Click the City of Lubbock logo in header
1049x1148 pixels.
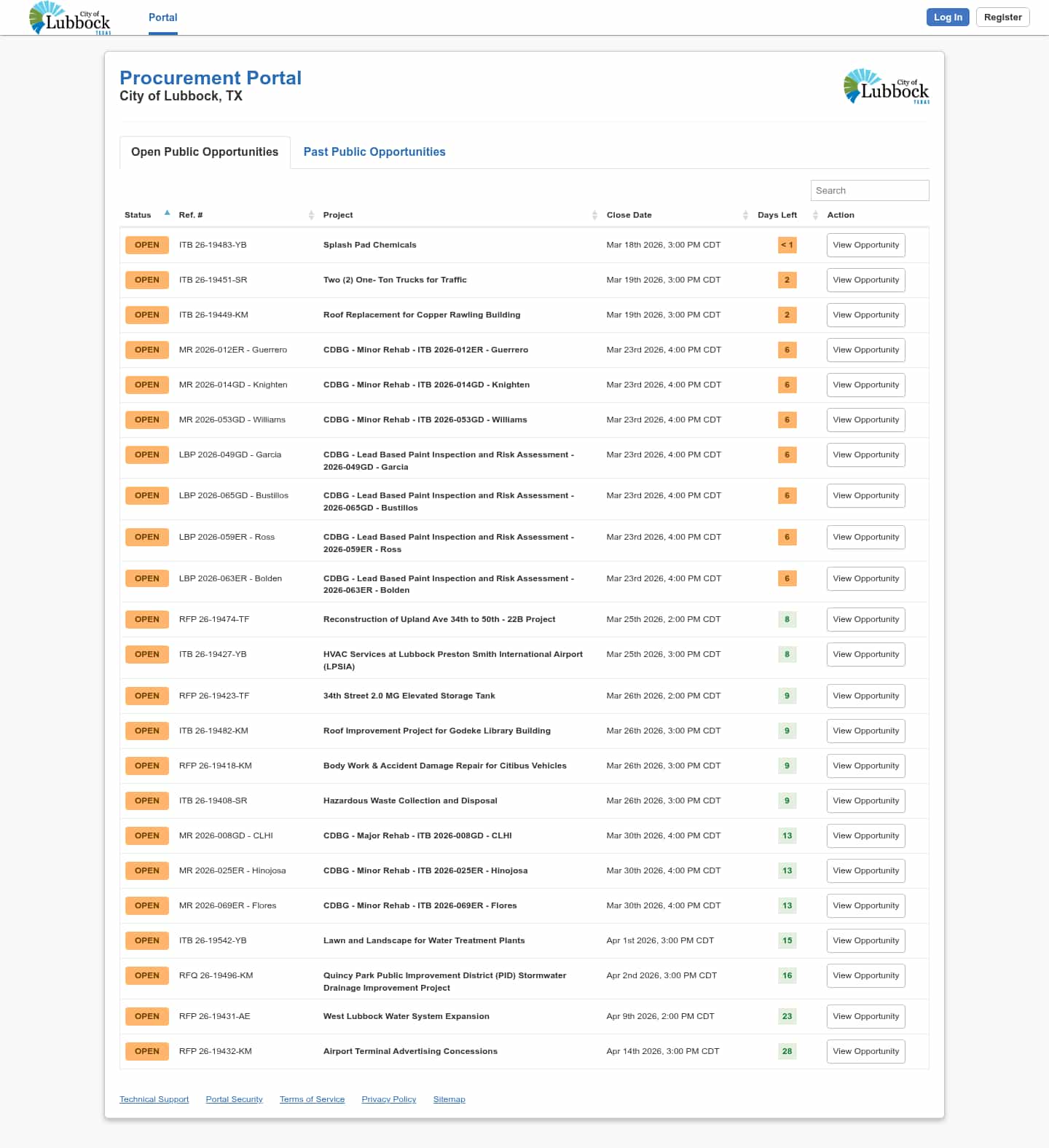70,18
